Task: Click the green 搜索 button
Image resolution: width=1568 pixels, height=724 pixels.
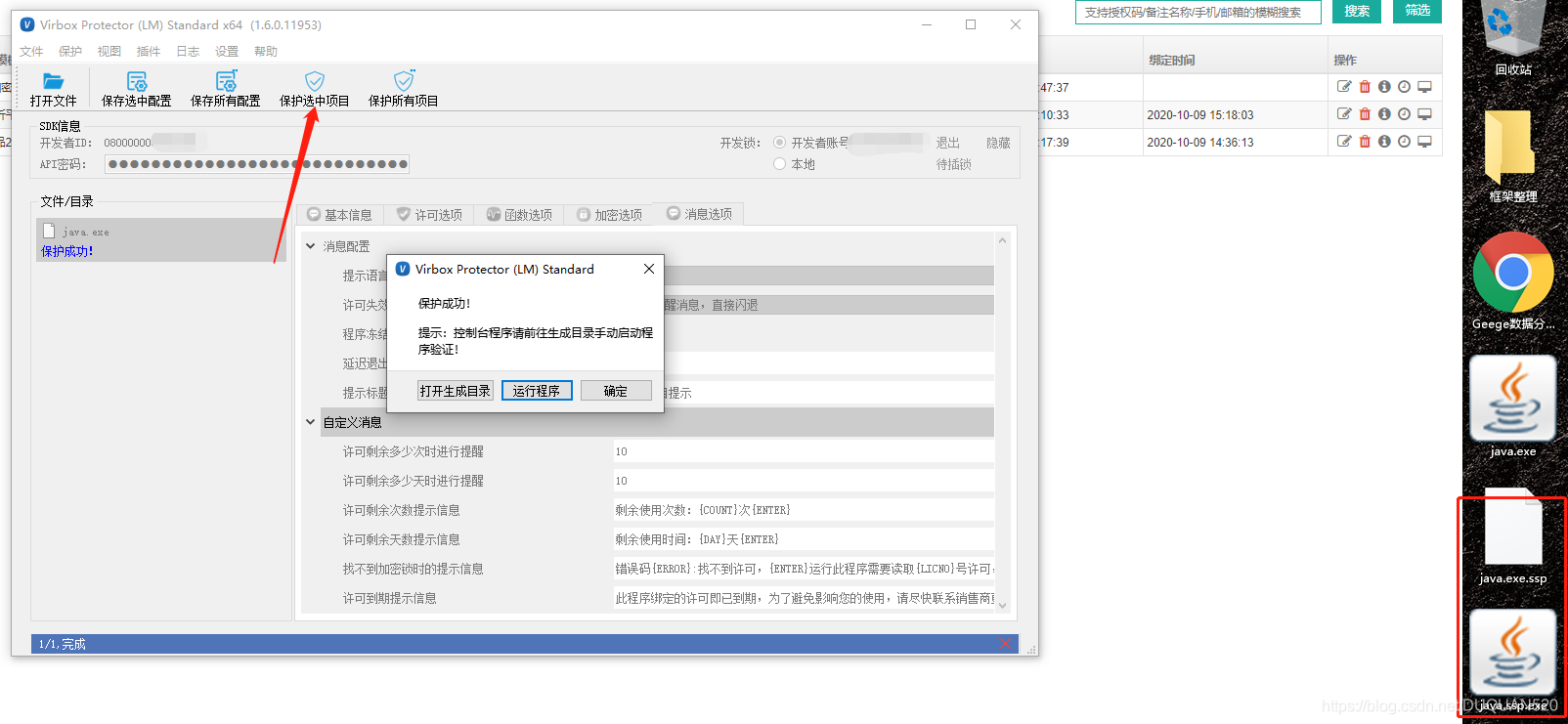Action: coord(1357,11)
